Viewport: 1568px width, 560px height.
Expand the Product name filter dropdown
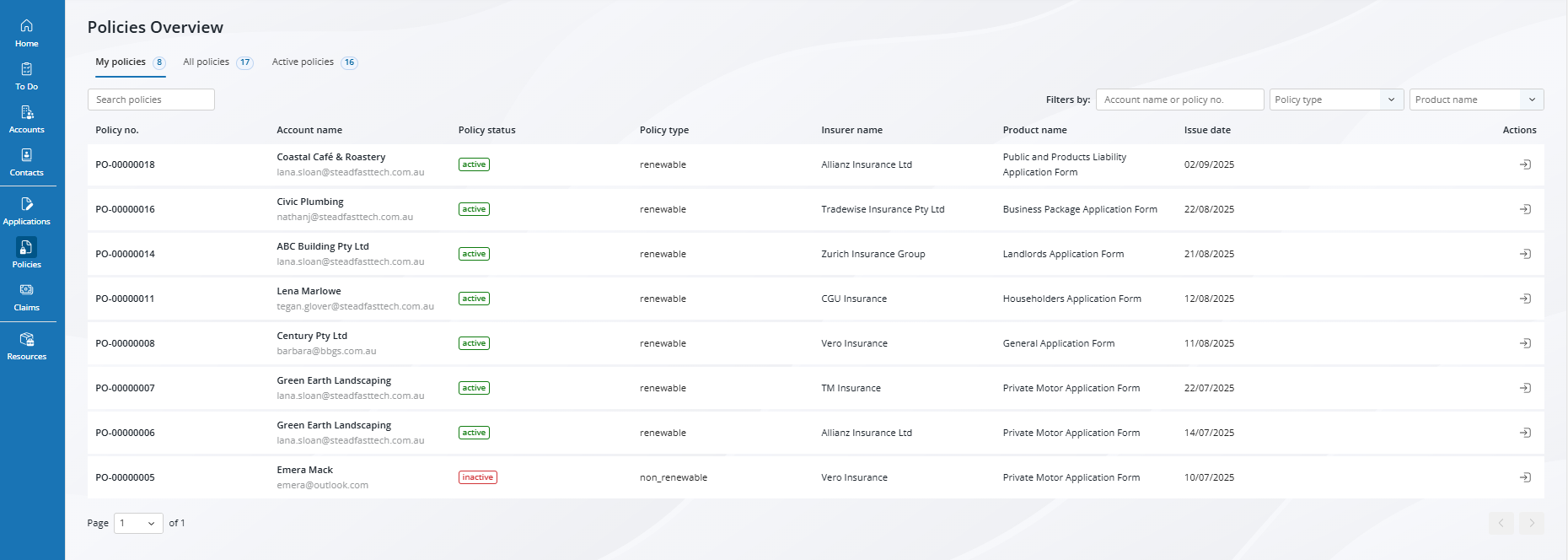(x=1476, y=100)
